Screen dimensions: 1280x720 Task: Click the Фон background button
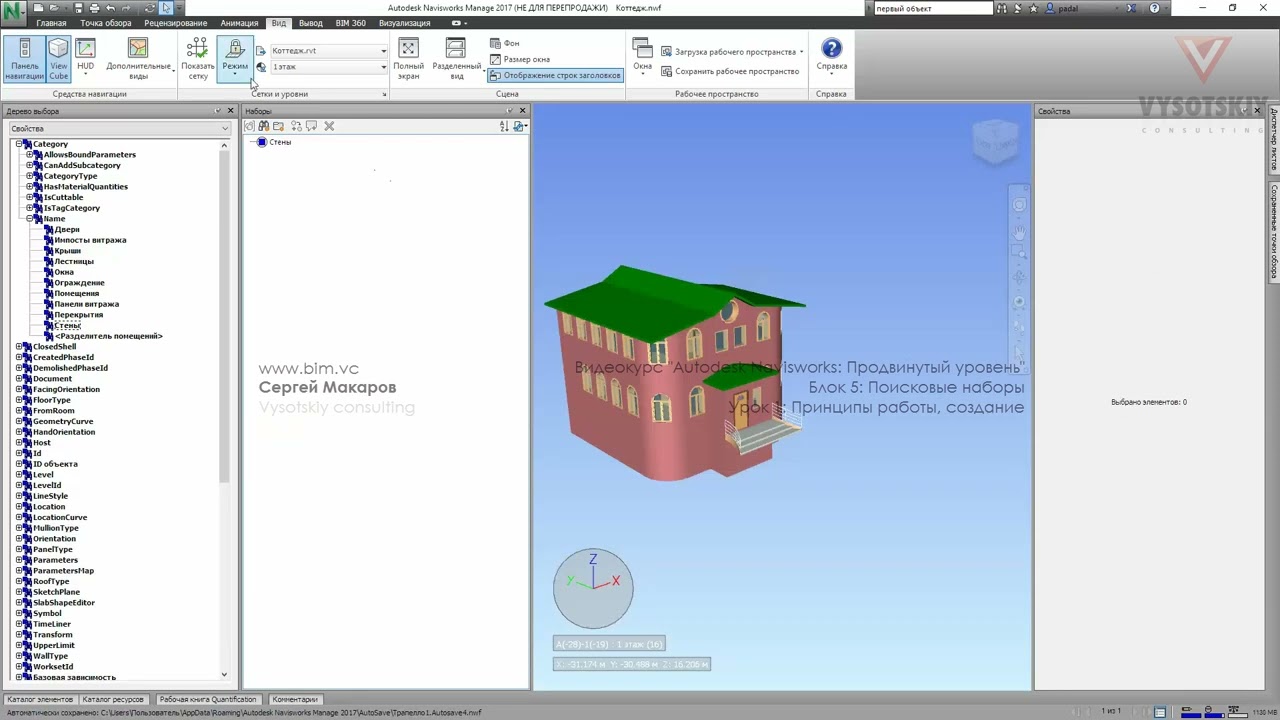[x=505, y=44]
